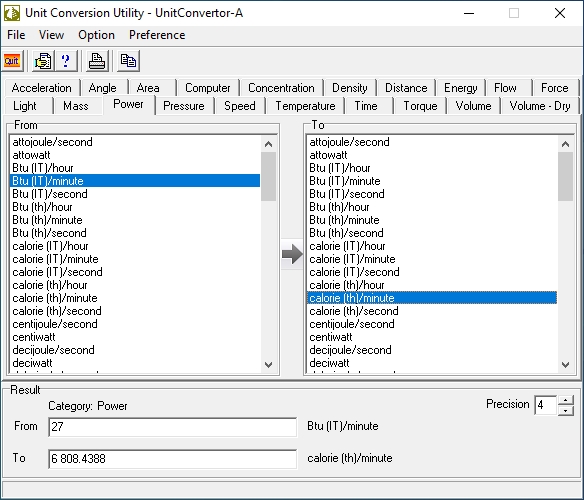Open the File menu
This screenshot has width=584, height=500.
[16, 35]
